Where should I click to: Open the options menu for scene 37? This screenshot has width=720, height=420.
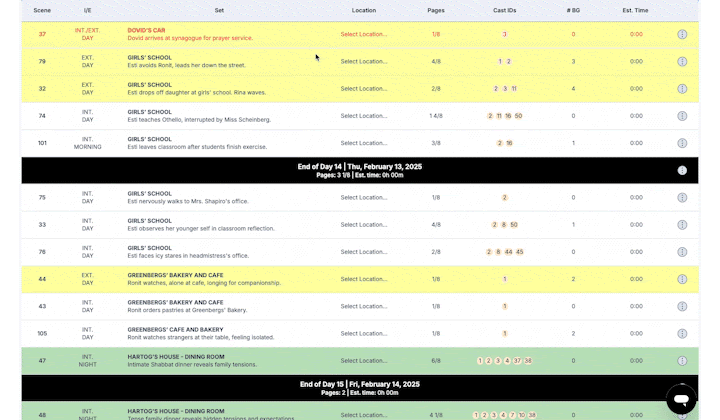click(682, 34)
